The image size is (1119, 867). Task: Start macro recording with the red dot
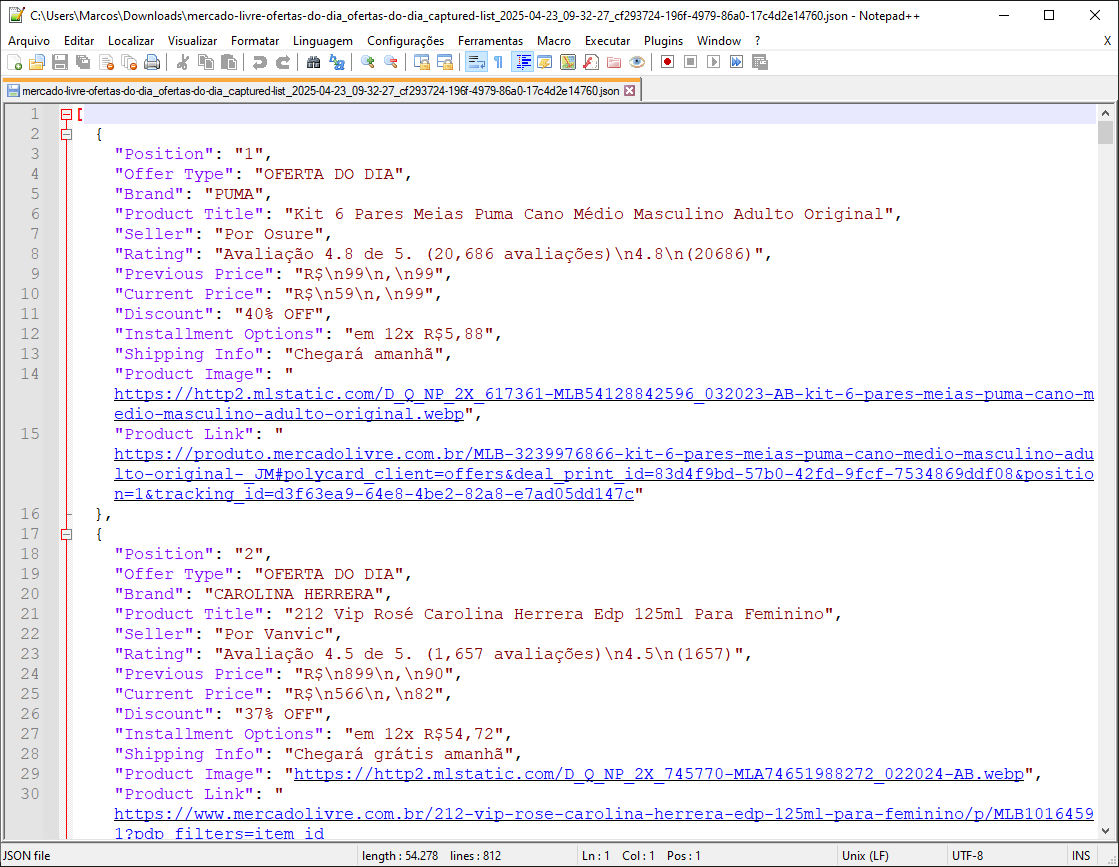667,63
